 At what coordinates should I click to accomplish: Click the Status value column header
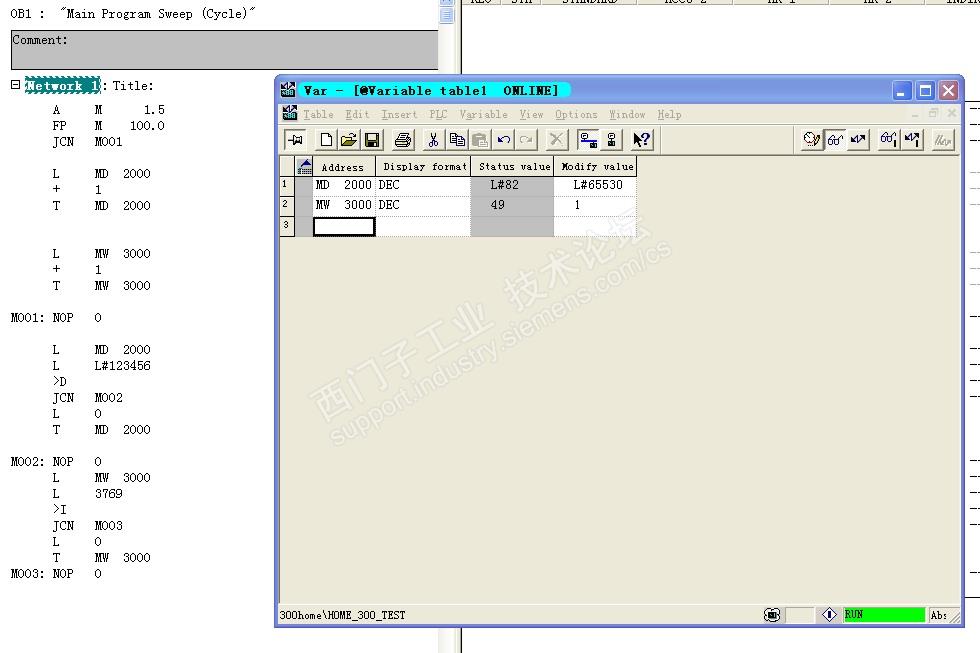point(512,167)
